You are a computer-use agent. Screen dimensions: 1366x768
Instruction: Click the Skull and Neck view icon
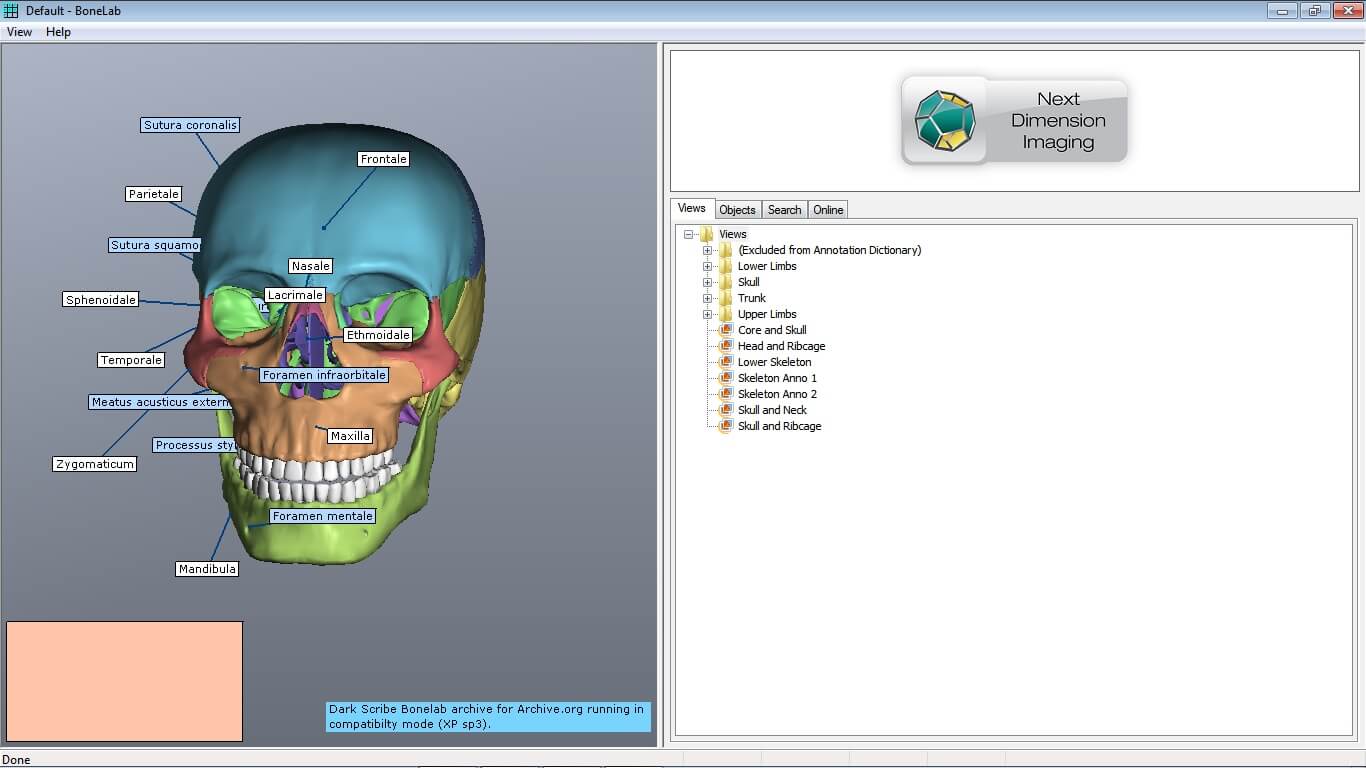(x=725, y=410)
